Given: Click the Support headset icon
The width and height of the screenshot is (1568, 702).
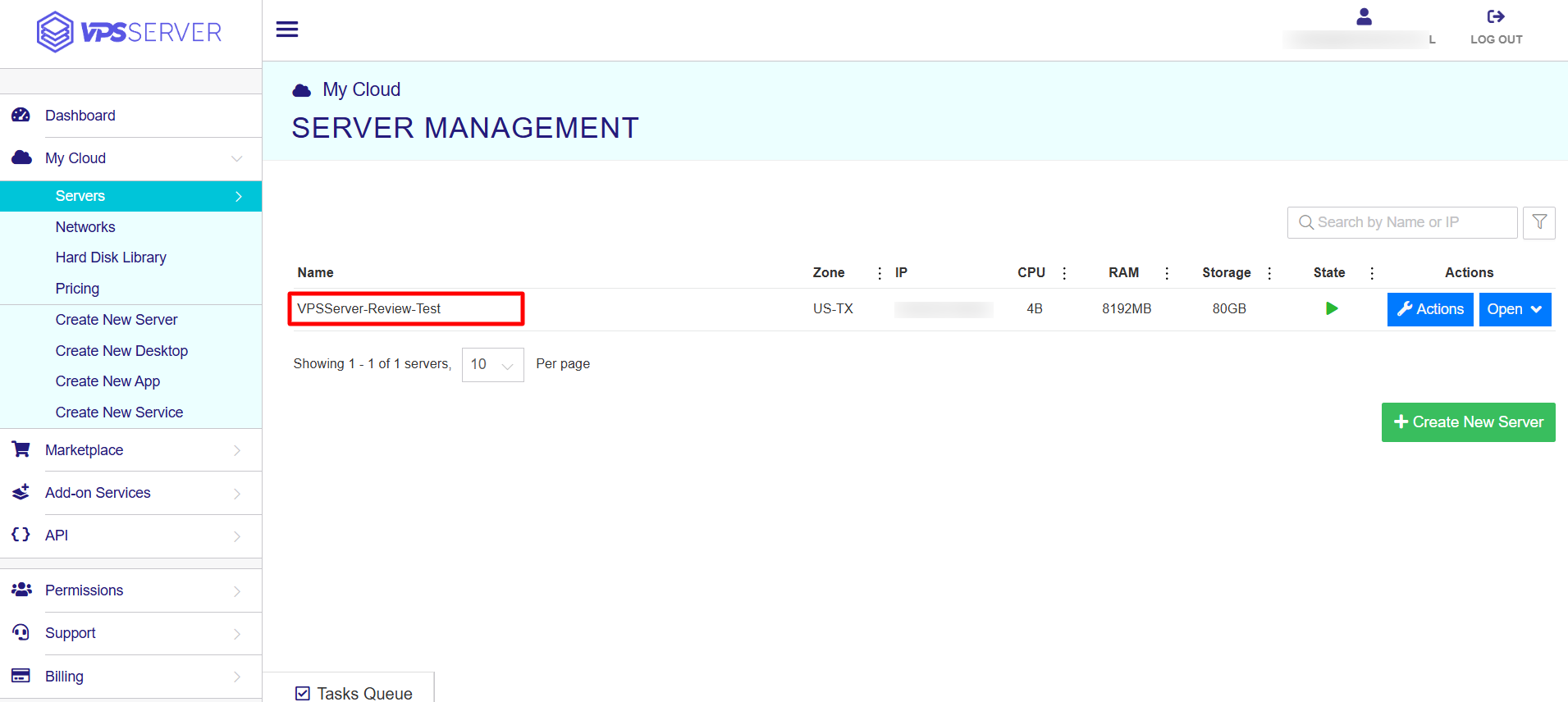Looking at the screenshot, I should pos(21,632).
